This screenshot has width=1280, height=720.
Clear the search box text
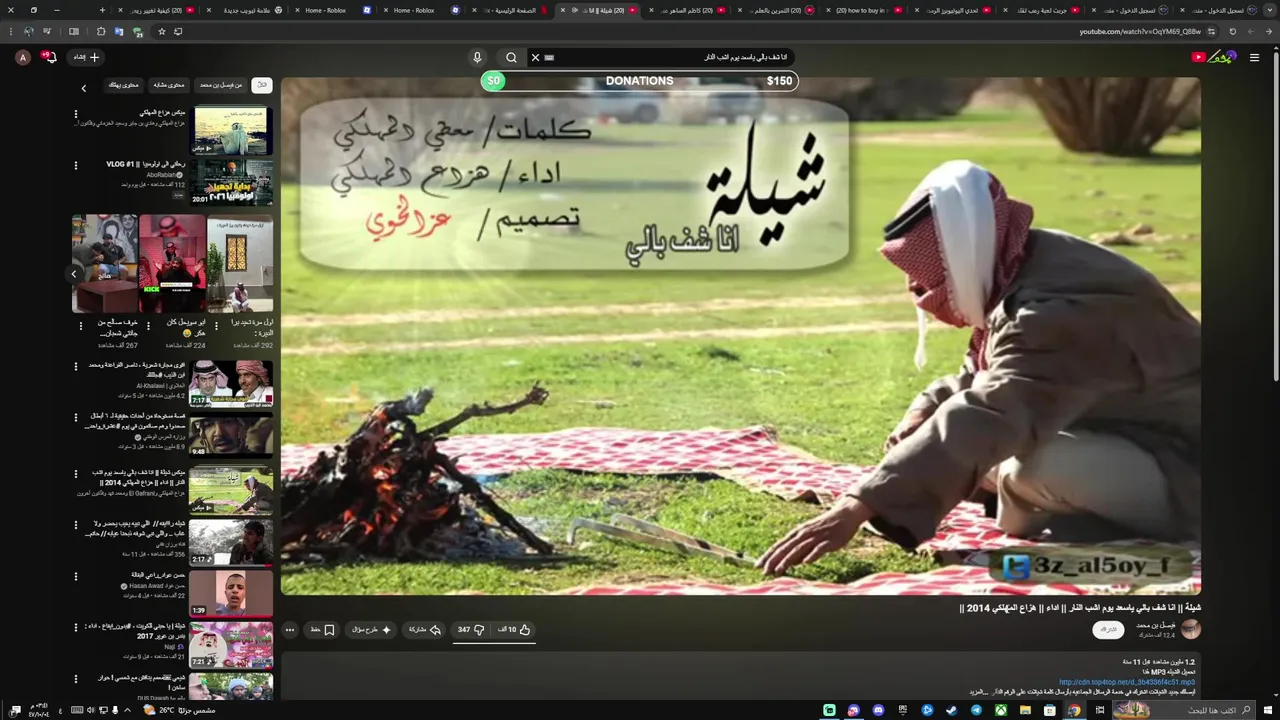tap(535, 57)
